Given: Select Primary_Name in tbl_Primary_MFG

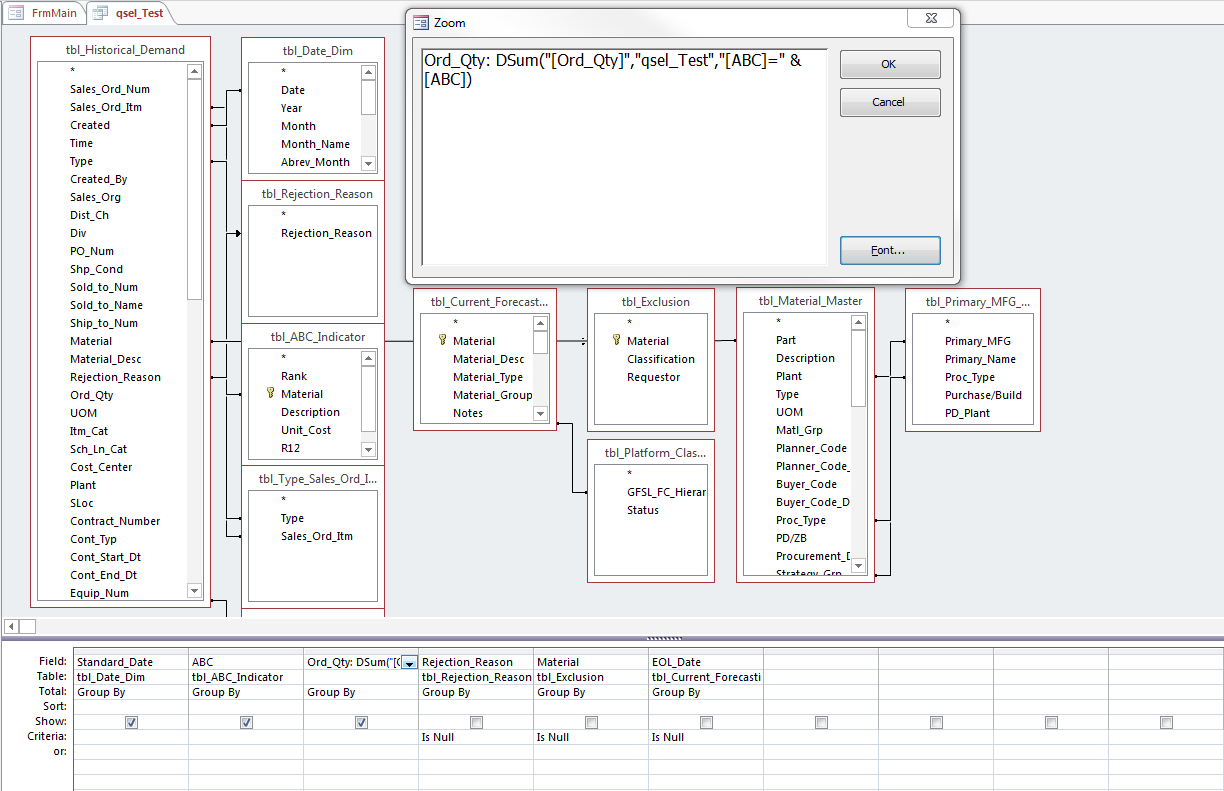Looking at the screenshot, I should pos(980,359).
